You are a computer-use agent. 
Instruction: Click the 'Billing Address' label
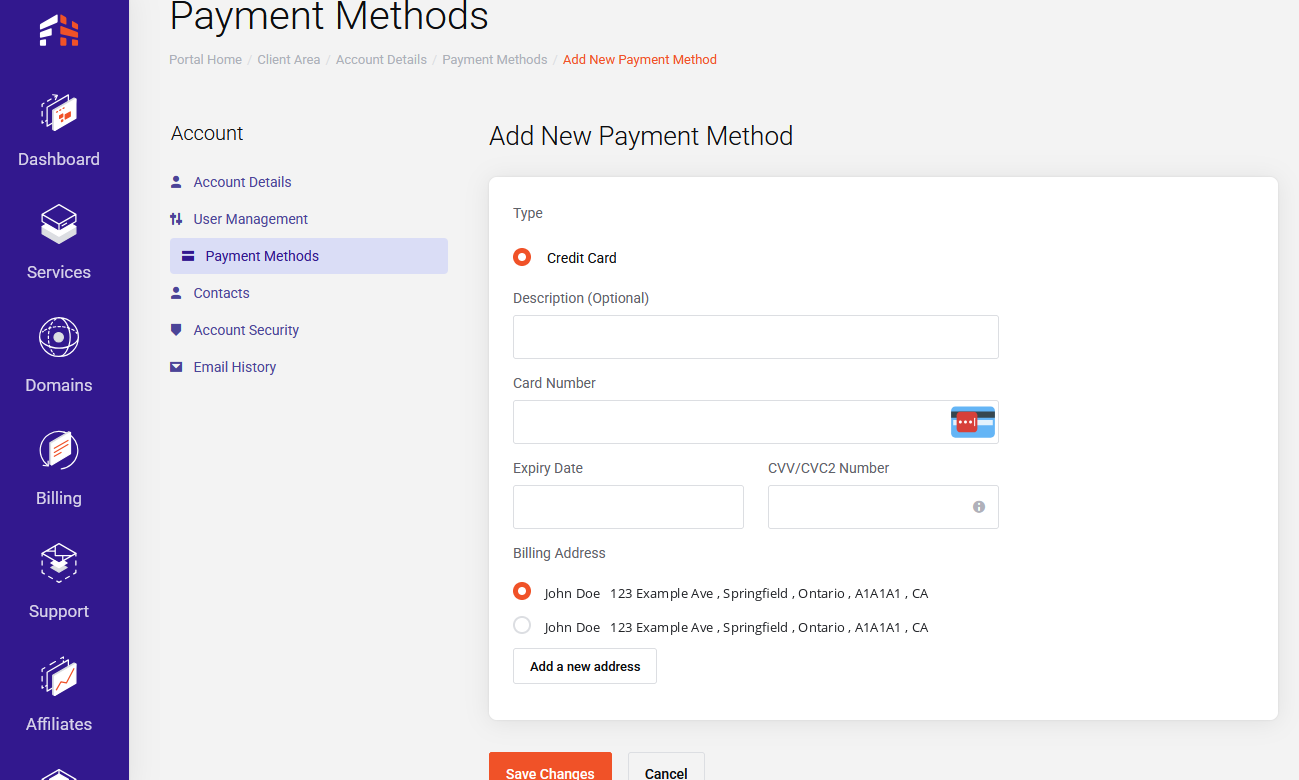[x=559, y=553]
